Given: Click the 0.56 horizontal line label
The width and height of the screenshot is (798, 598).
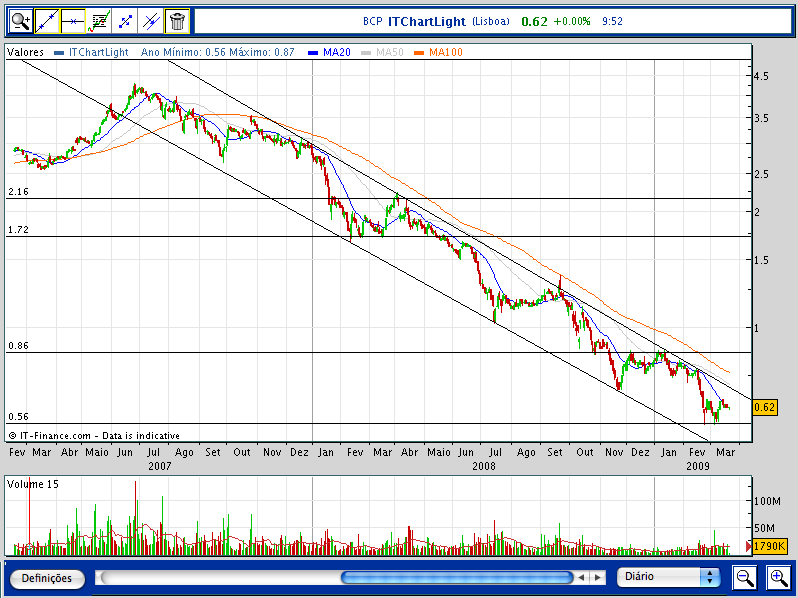Looking at the screenshot, I should click(18, 417).
